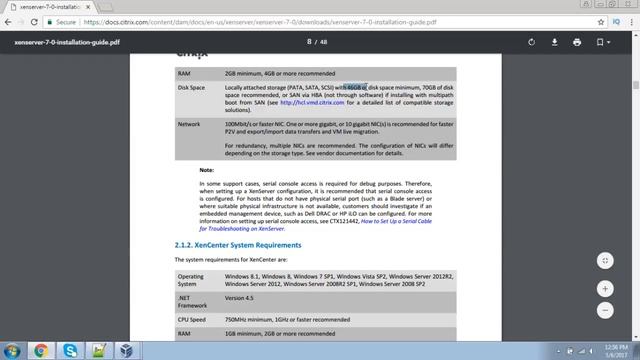Open Chrome from the taskbar
This screenshot has width=640, height=360.
pos(41,351)
